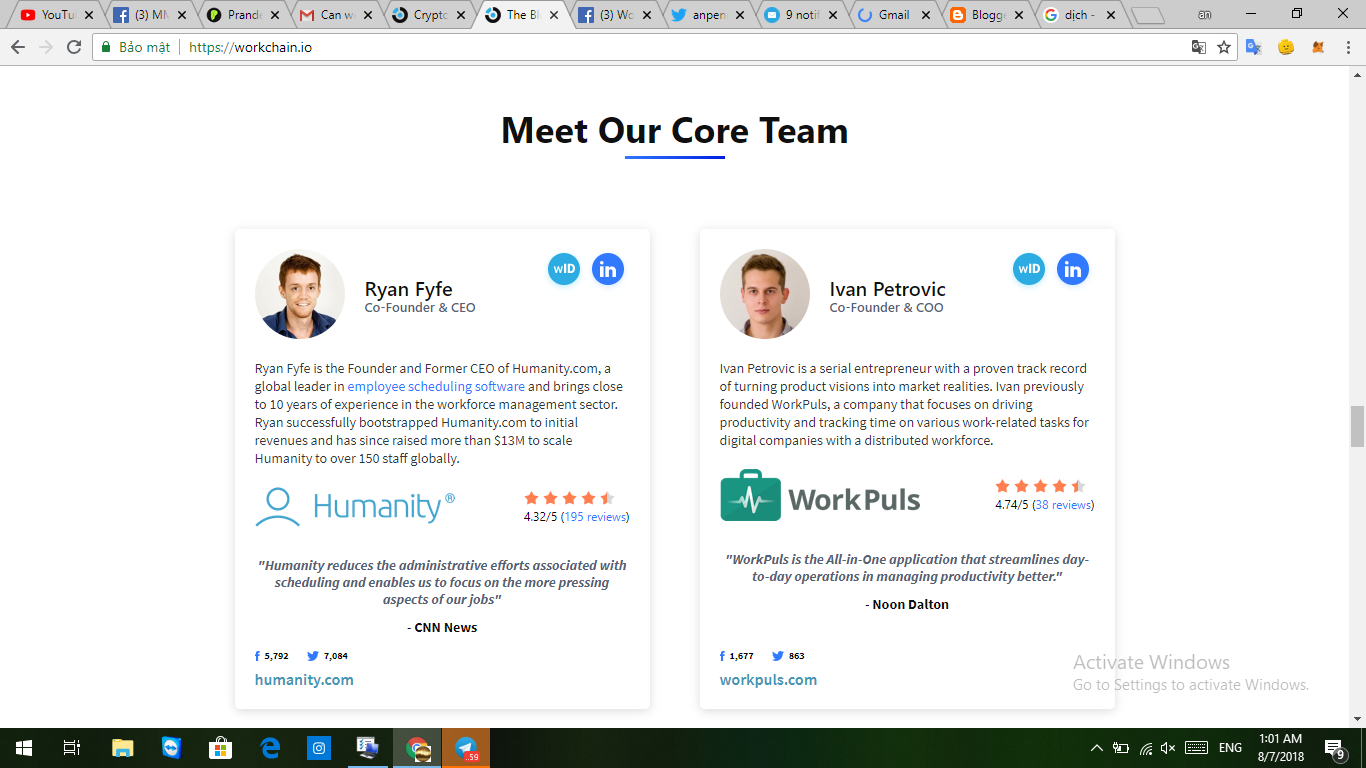Image resolution: width=1366 pixels, height=768 pixels.
Task: Click the translate page icon in address bar
Action: click(x=1198, y=47)
